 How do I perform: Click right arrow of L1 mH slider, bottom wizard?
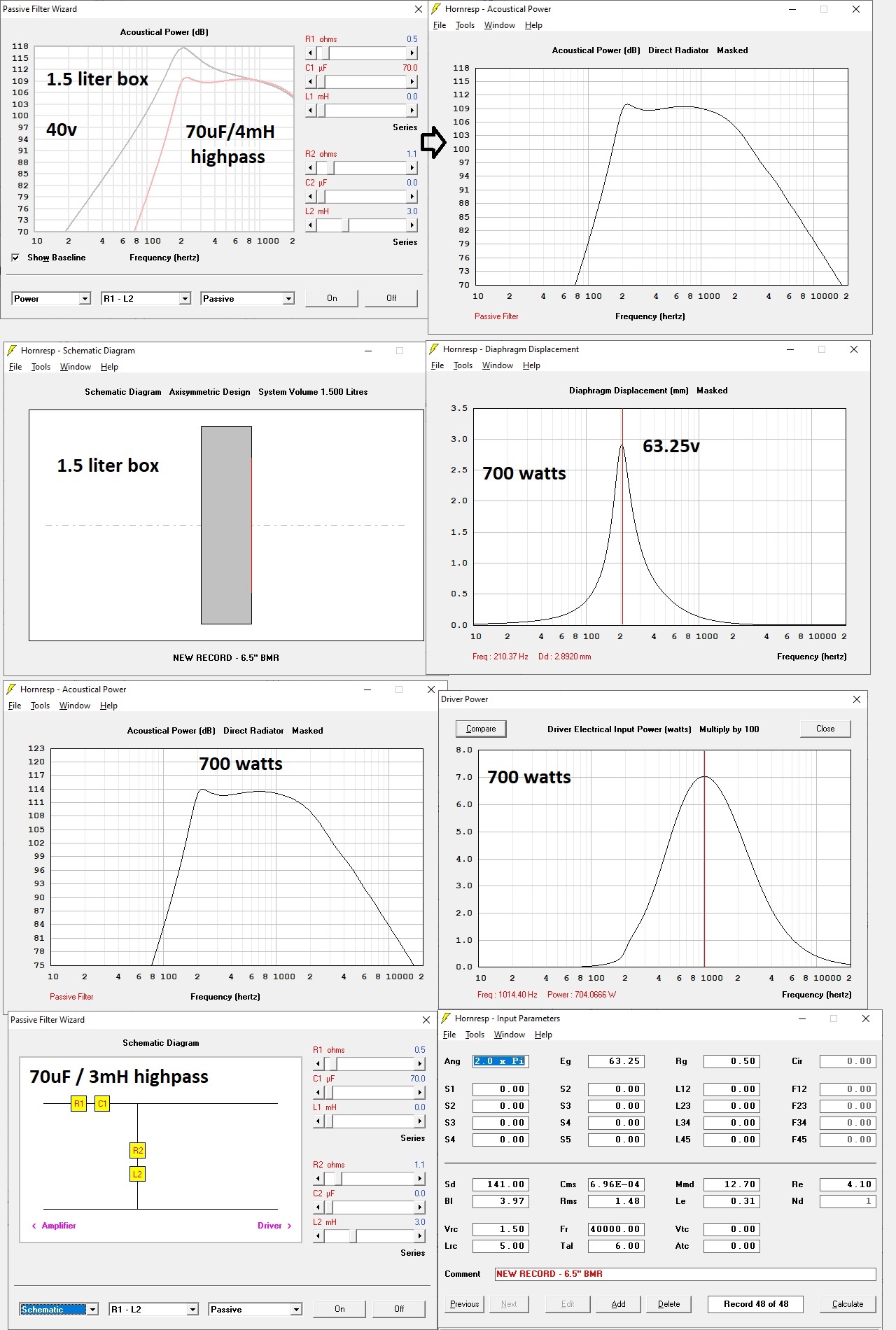(x=420, y=1121)
